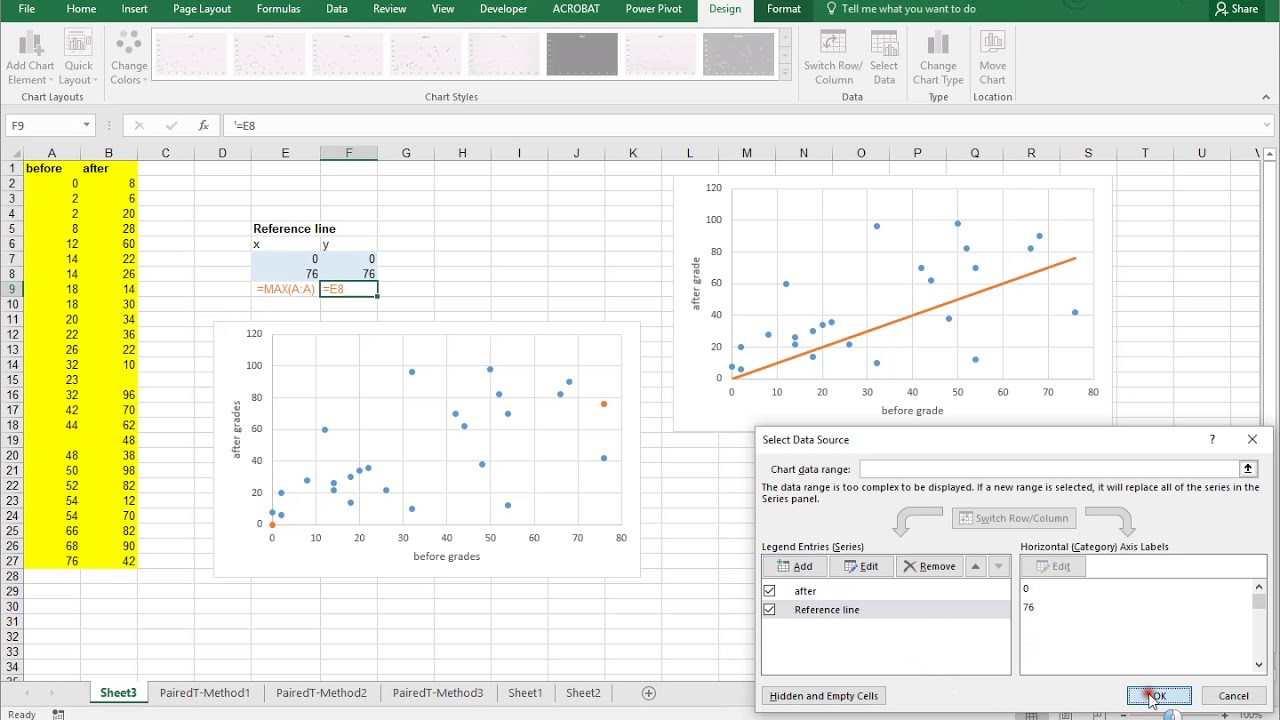Click the formula bar input
Image resolution: width=1280 pixels, height=720 pixels.
740,125
